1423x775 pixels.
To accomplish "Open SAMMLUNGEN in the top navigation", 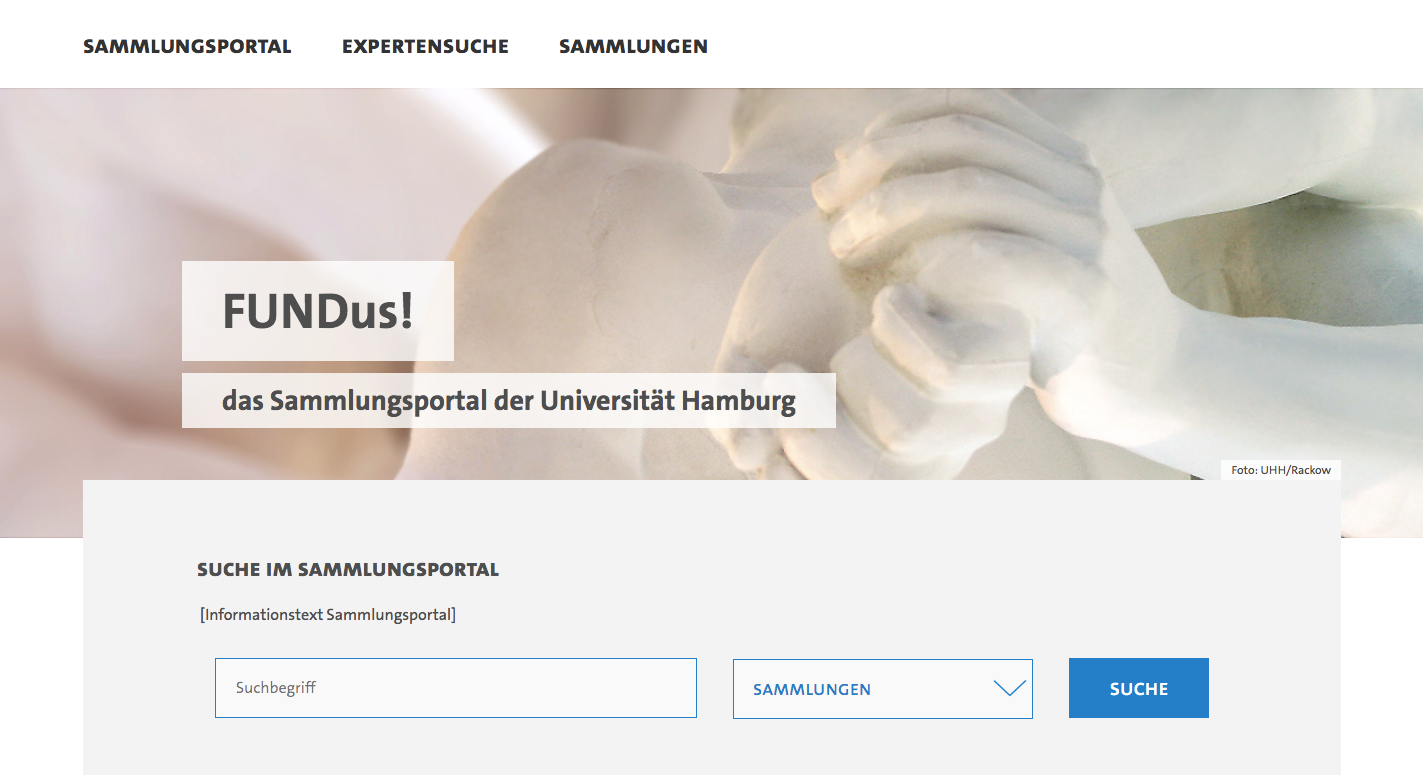I will point(633,46).
